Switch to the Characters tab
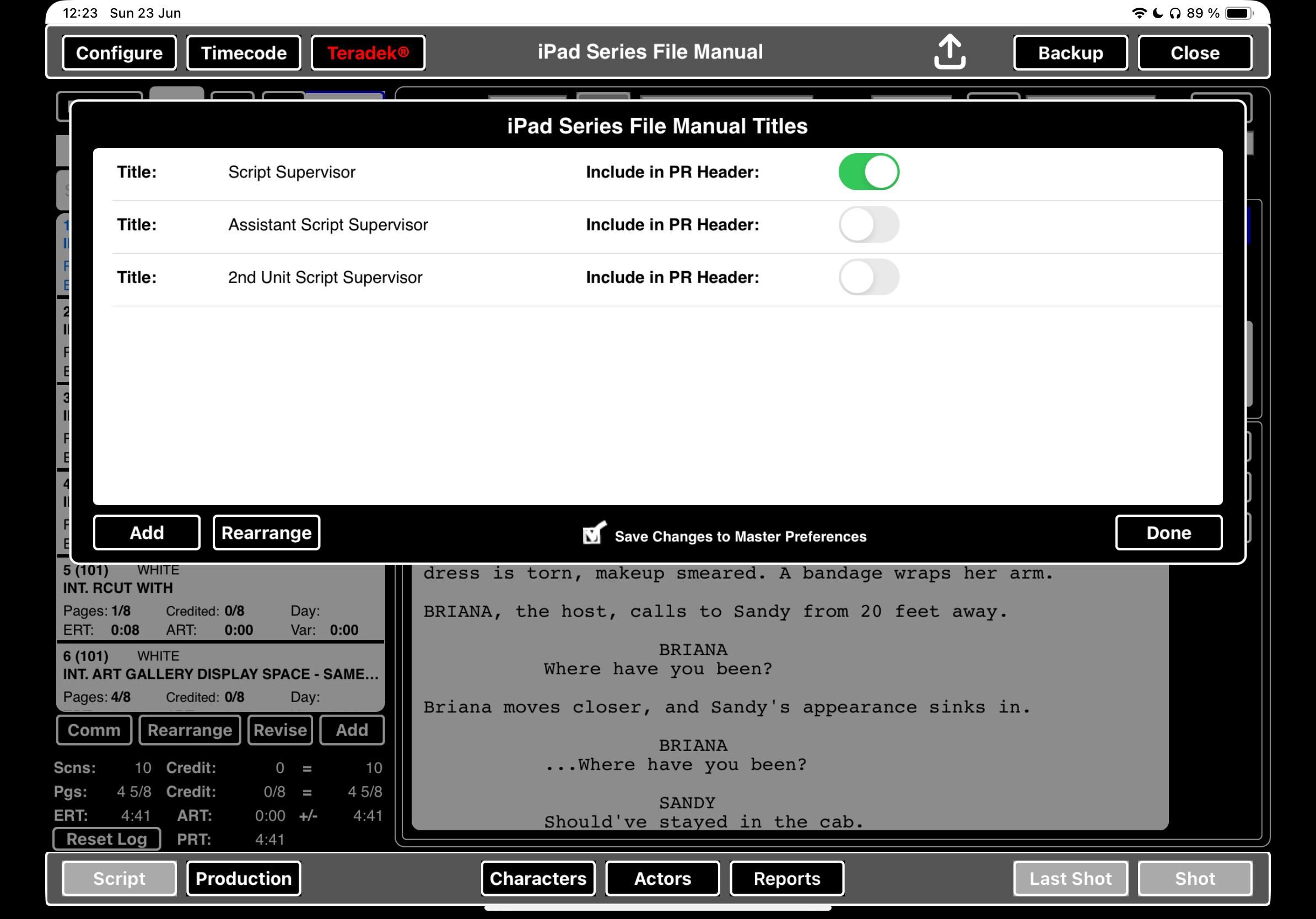This screenshot has height=919, width=1316. [x=538, y=878]
